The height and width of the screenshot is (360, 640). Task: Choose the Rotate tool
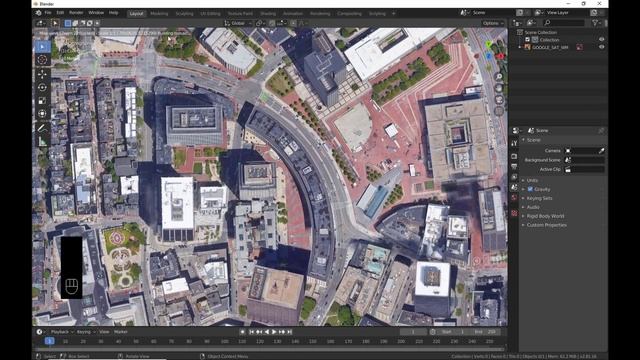click(42, 87)
